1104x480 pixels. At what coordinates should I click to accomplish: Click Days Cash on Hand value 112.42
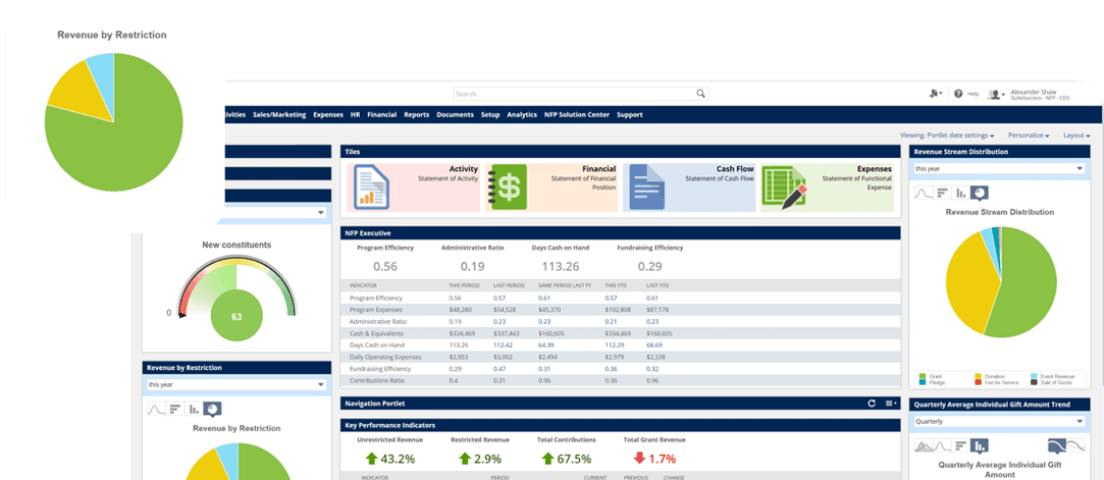click(503, 345)
